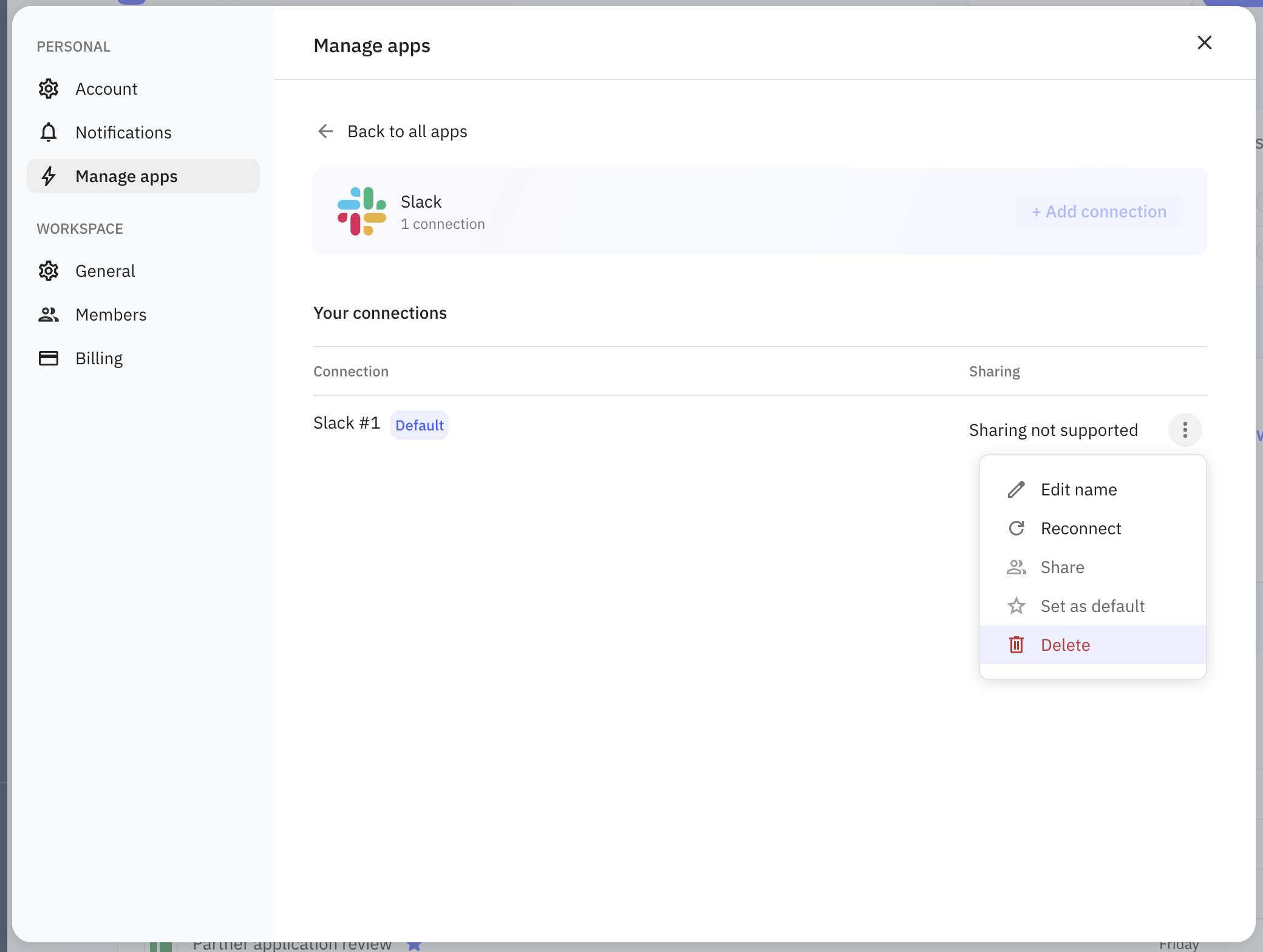Open Billing using the credit card icon
This screenshot has height=952, width=1263.
click(x=49, y=358)
